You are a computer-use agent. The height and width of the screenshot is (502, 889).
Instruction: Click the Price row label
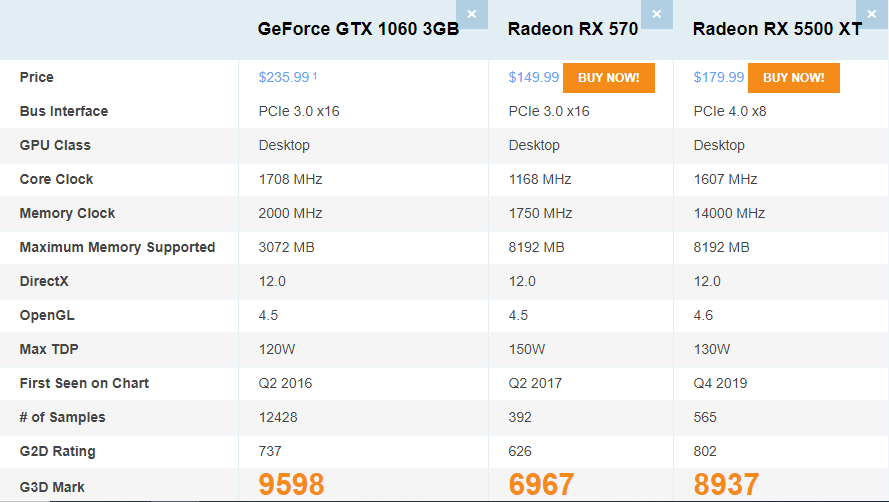click(x=36, y=77)
